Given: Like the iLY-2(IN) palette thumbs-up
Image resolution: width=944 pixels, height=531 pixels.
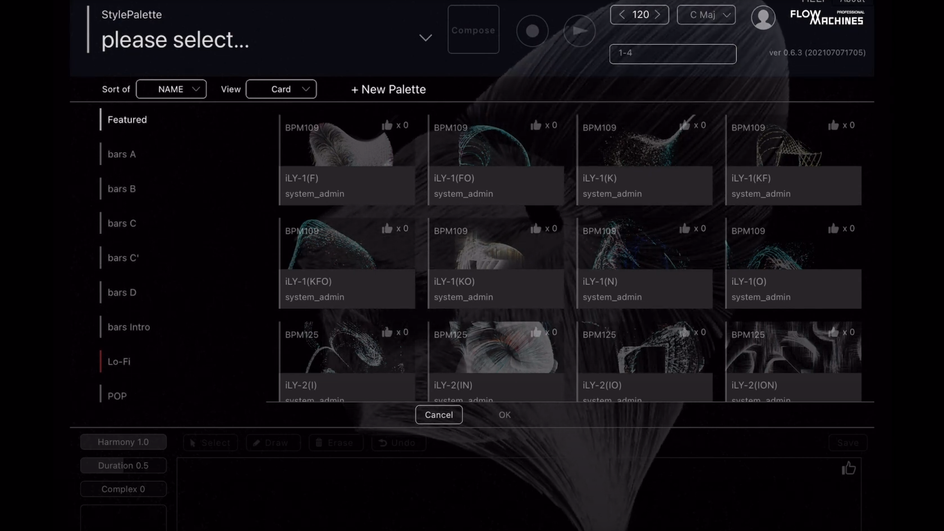Looking at the screenshot, I should pyautogui.click(x=535, y=332).
